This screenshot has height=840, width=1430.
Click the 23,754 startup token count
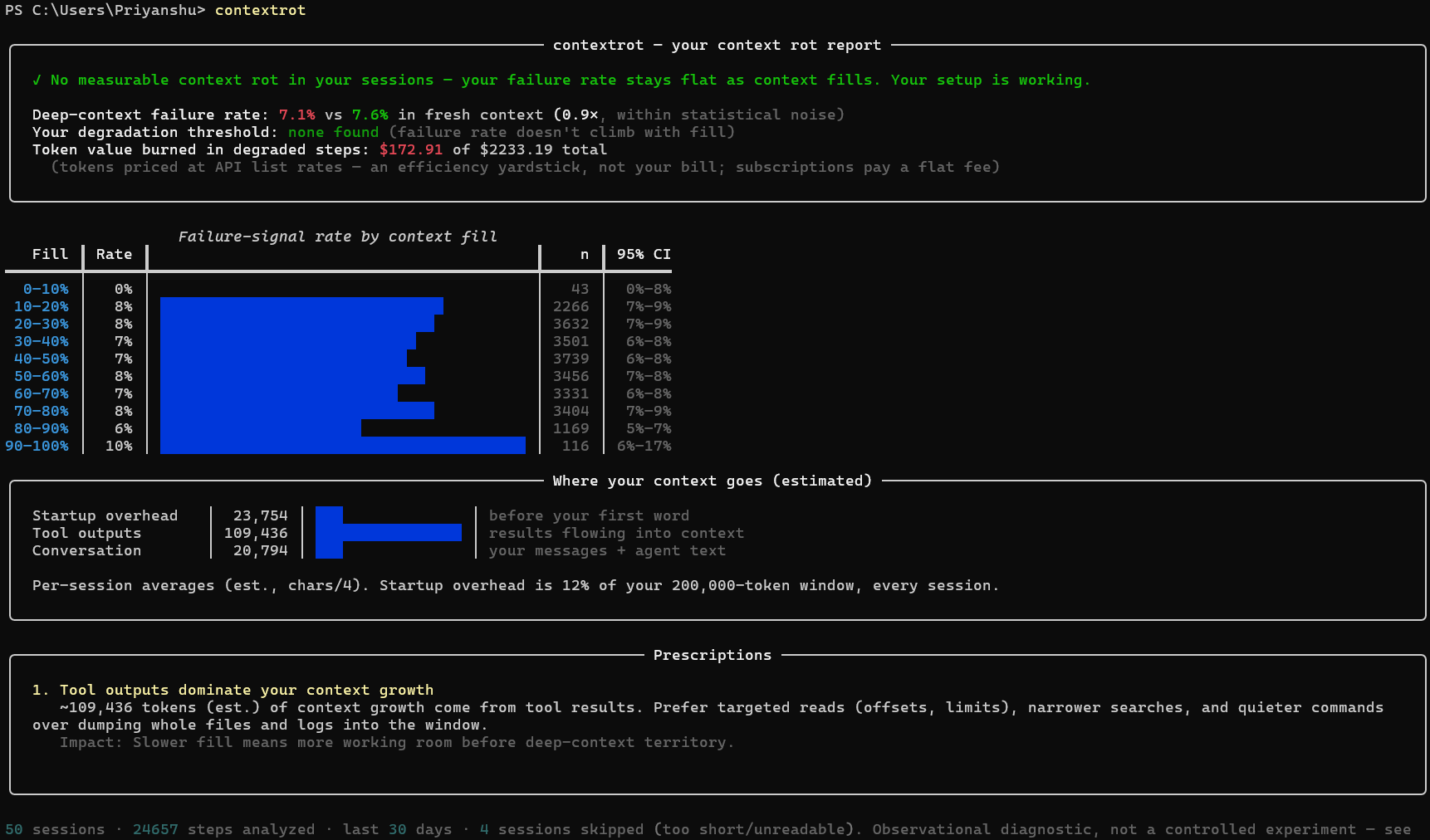261,515
